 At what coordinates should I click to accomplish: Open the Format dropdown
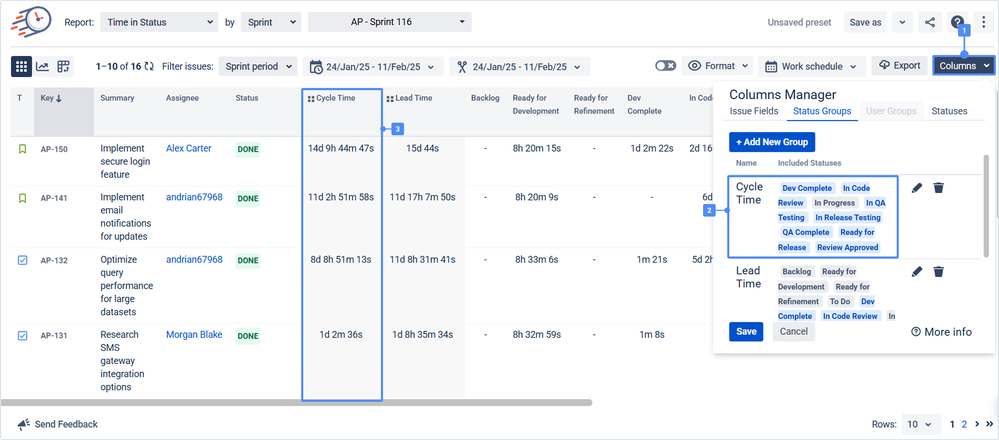click(717, 66)
